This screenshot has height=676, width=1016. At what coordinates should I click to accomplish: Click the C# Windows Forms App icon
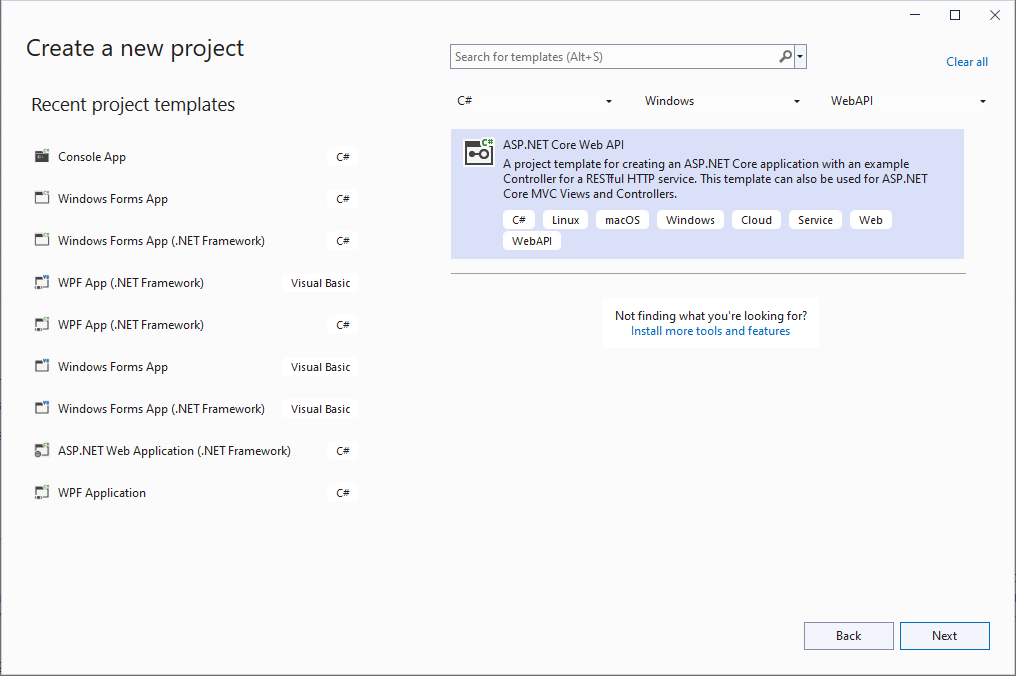click(42, 198)
